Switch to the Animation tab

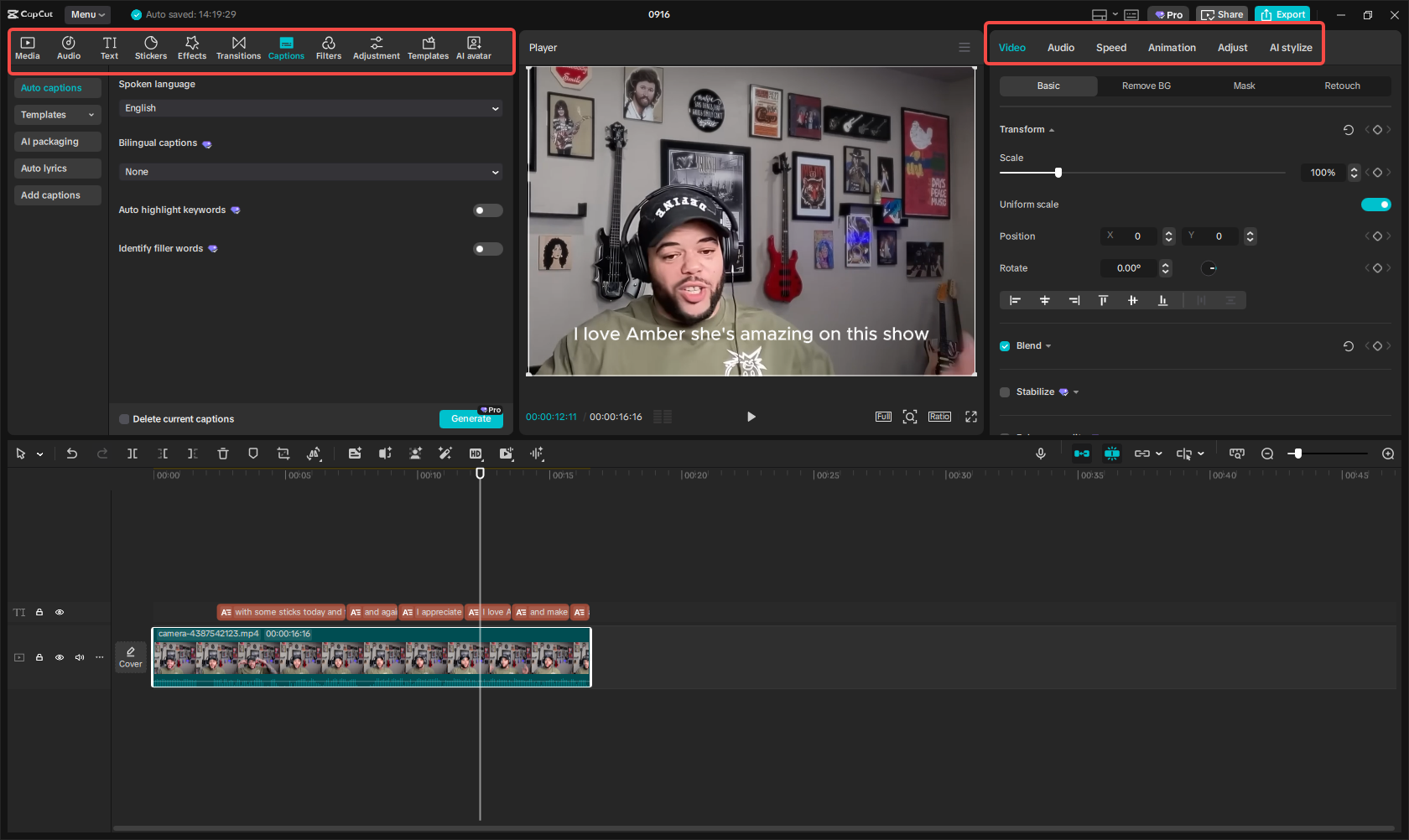coord(1172,48)
